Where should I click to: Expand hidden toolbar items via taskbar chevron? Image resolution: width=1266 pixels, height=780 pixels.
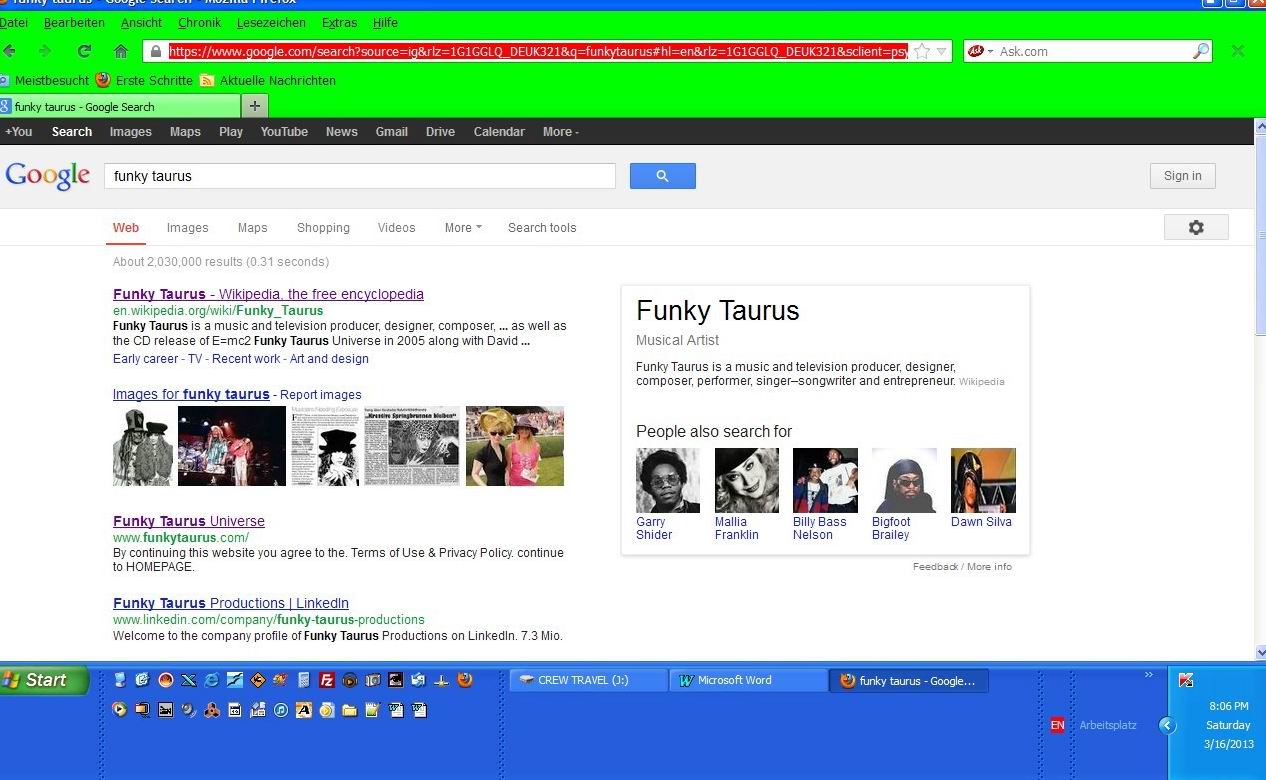(1149, 676)
